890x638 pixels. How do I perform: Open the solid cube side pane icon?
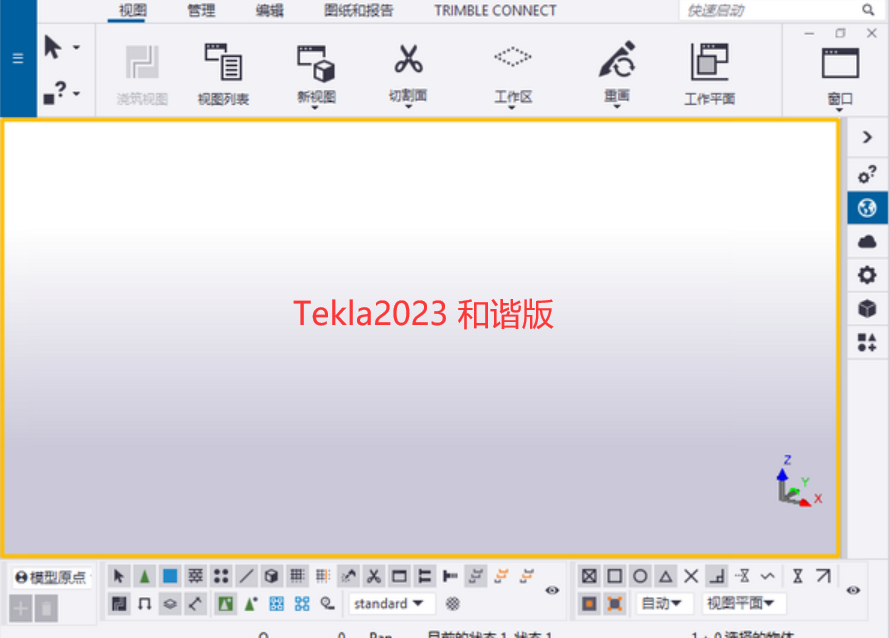[867, 309]
